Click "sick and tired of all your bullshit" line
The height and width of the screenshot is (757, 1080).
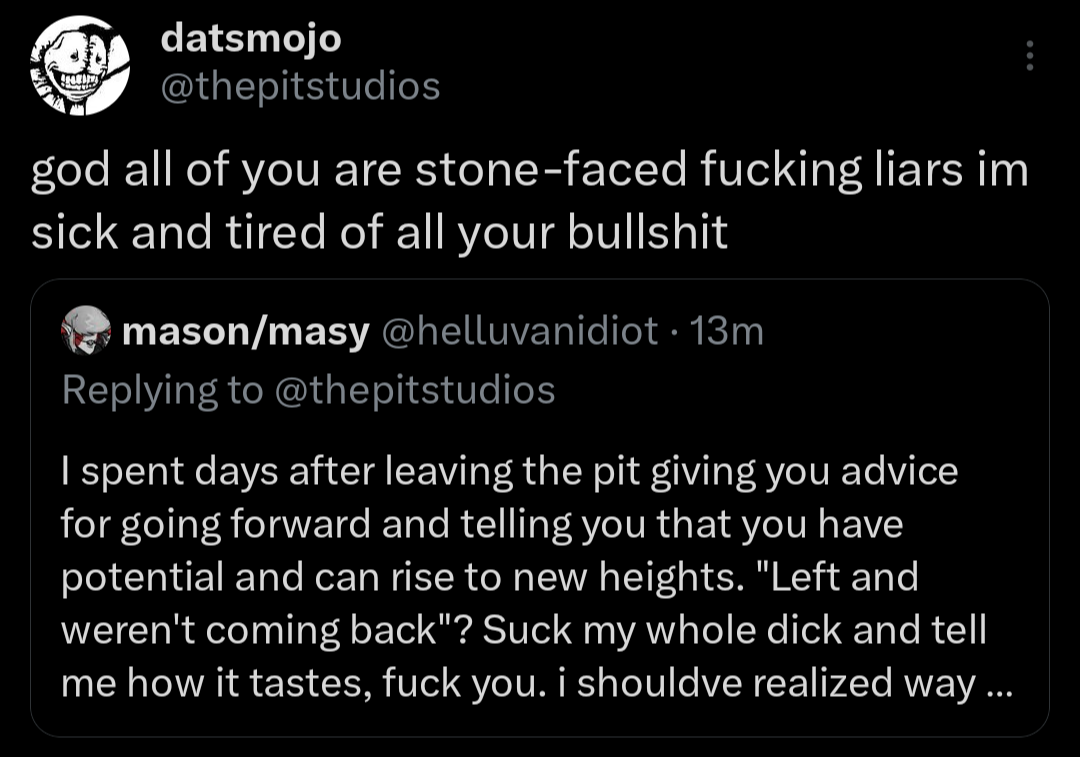pyautogui.click(x=379, y=232)
